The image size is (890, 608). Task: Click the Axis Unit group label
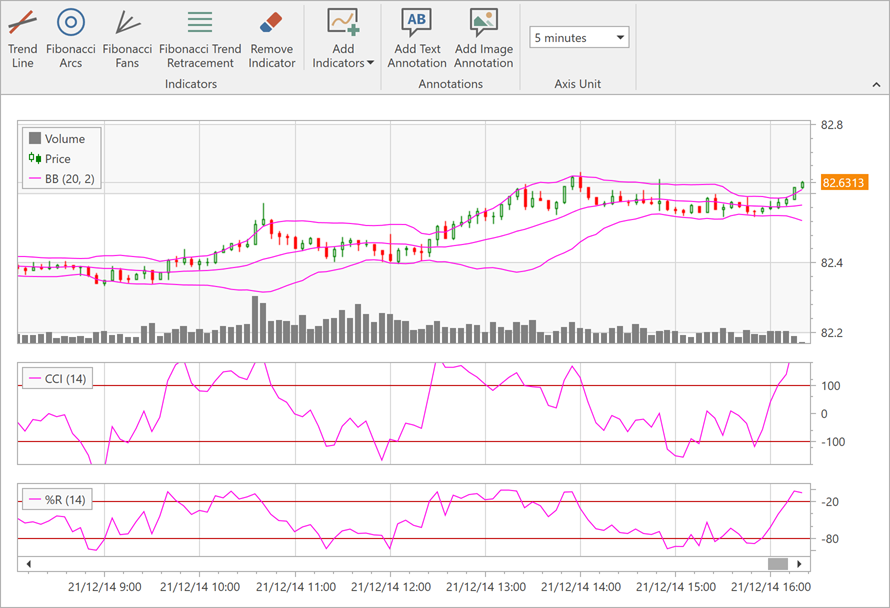[x=578, y=84]
